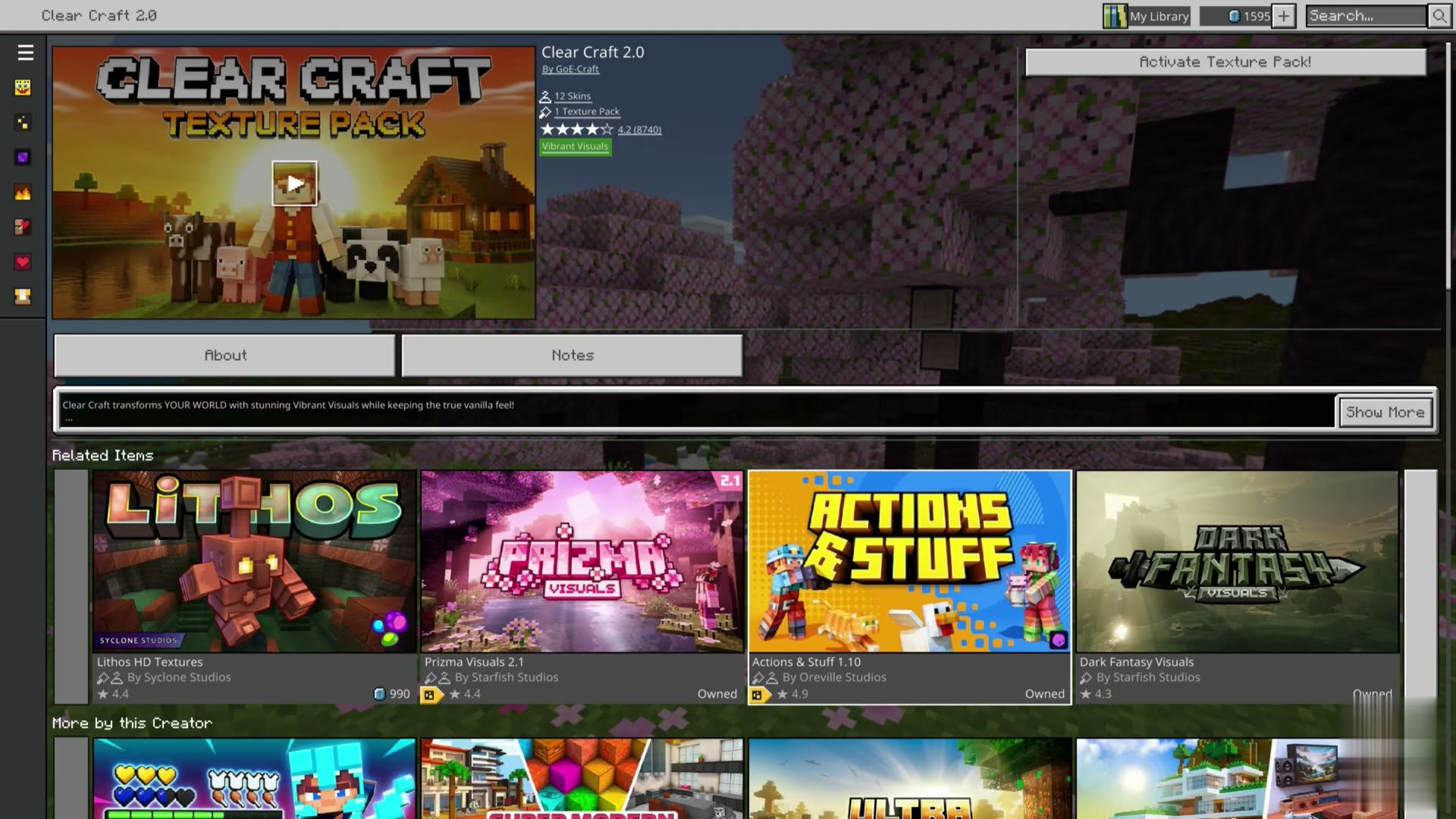The height and width of the screenshot is (819, 1456).
Task: Click the 1 Texture Pack link
Action: pyautogui.click(x=586, y=111)
